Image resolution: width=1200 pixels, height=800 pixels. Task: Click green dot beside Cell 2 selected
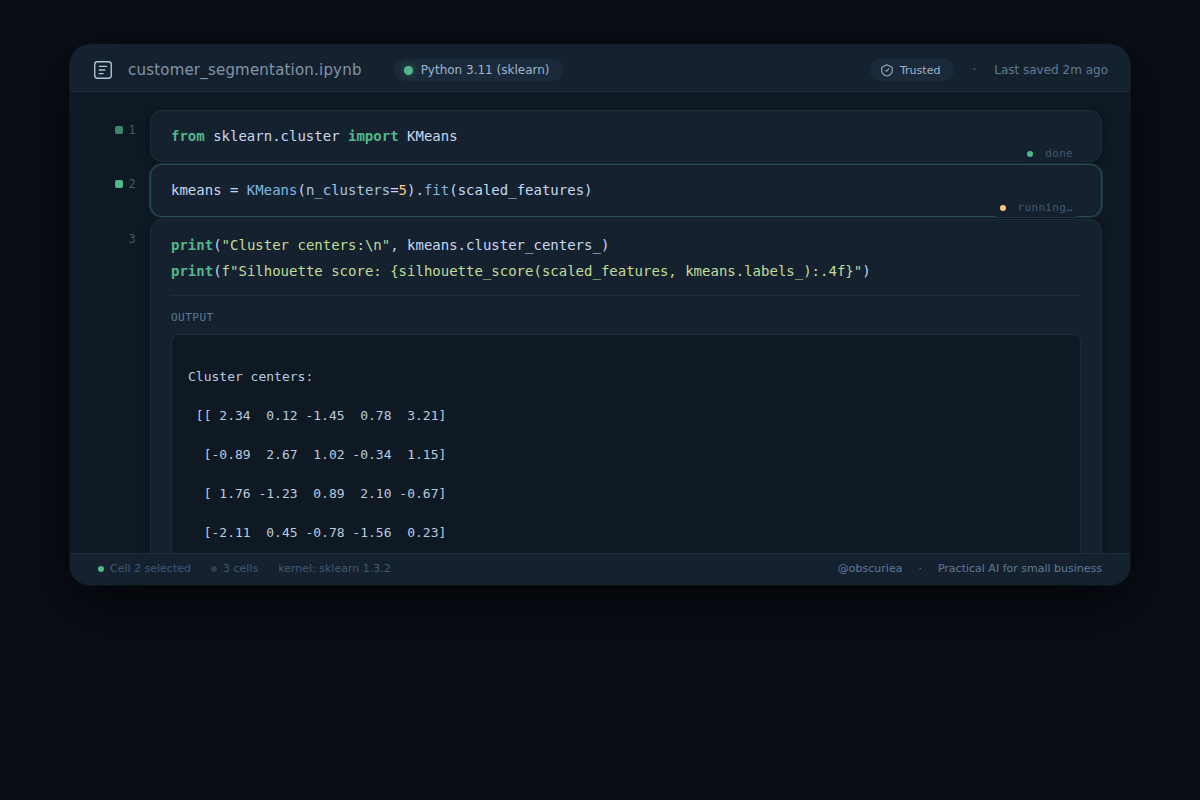tap(101, 569)
